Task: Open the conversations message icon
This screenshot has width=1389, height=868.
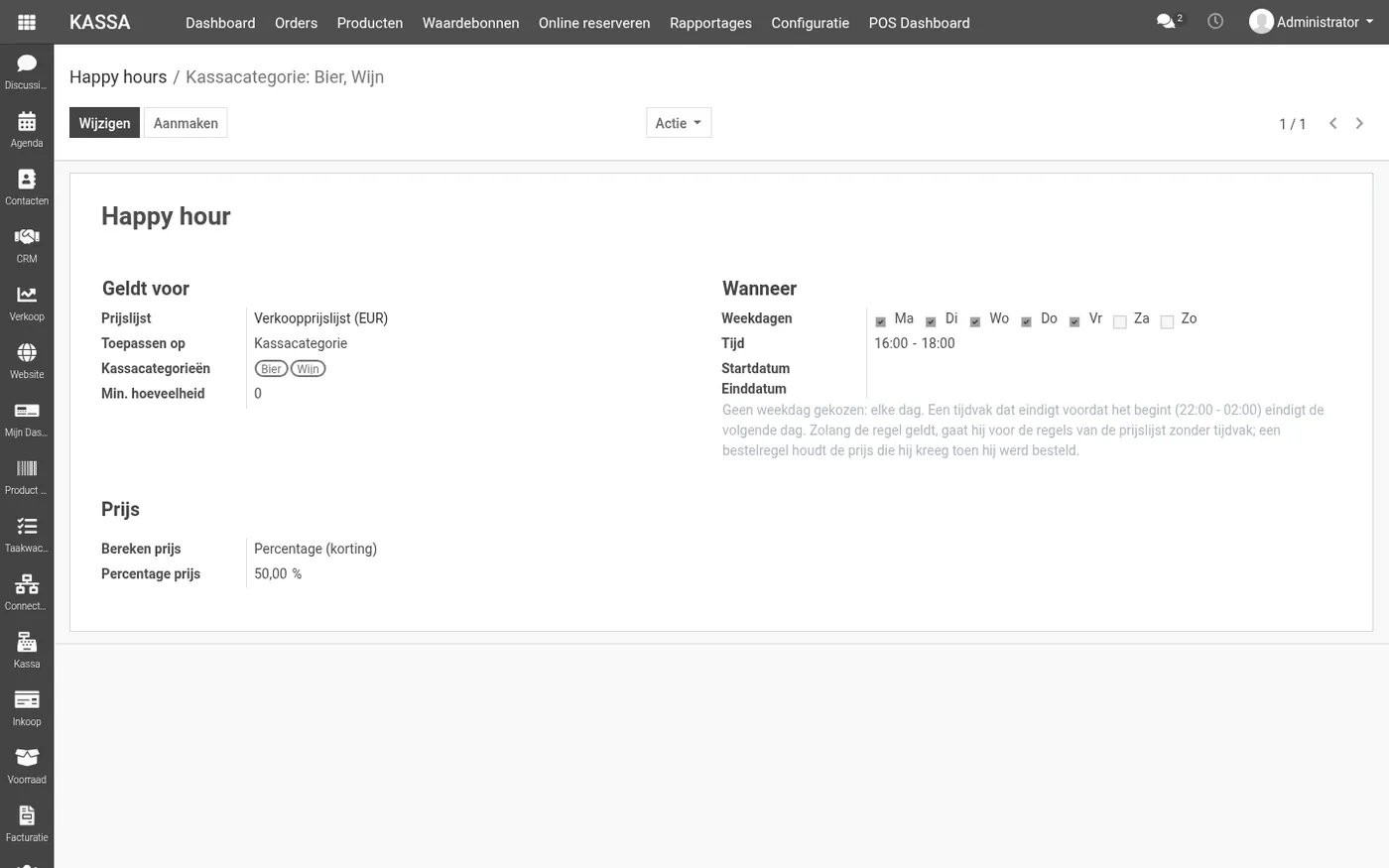Action: click(x=1169, y=21)
